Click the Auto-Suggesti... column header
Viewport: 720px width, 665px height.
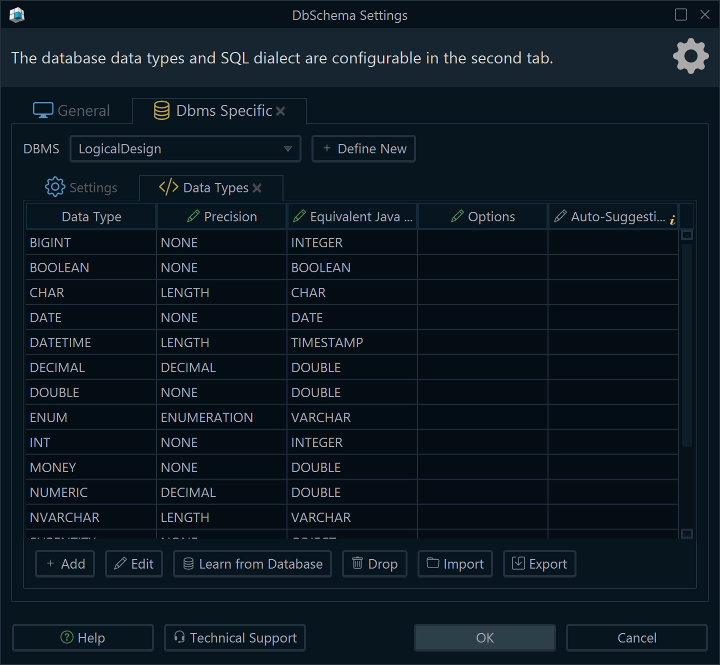click(x=613, y=216)
